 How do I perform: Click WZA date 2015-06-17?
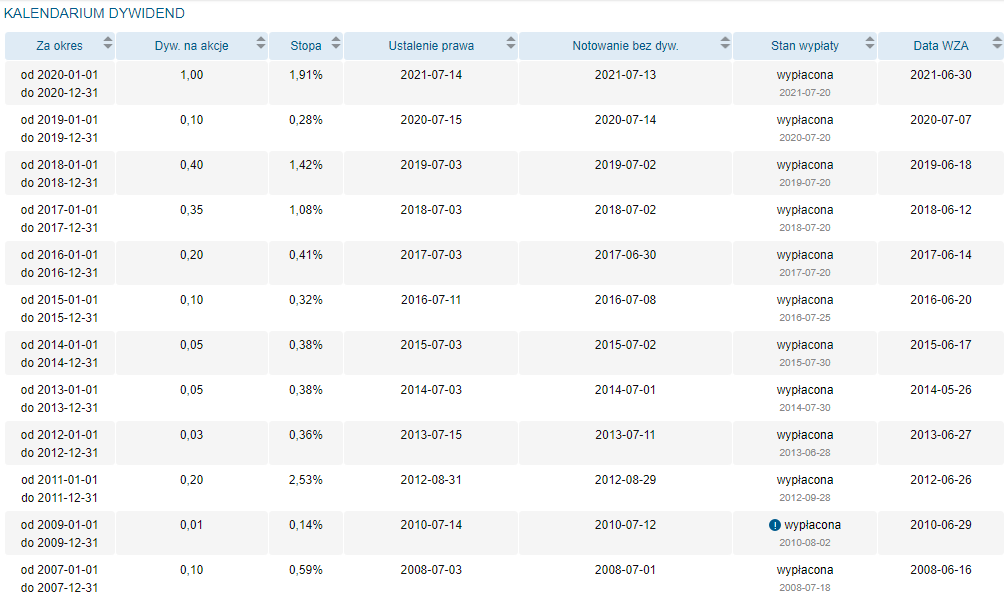click(941, 344)
